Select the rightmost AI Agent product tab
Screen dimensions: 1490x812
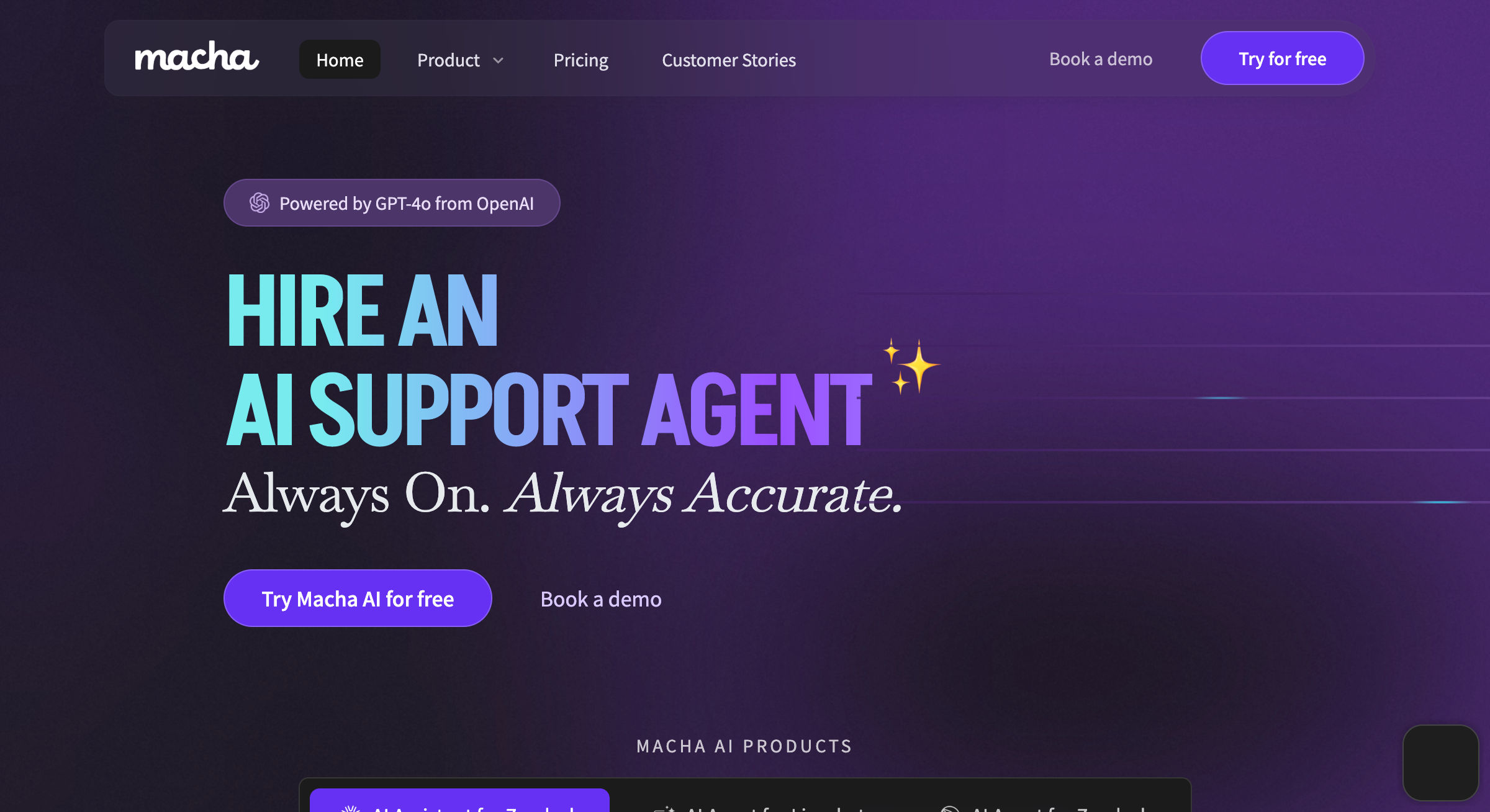(1043, 806)
